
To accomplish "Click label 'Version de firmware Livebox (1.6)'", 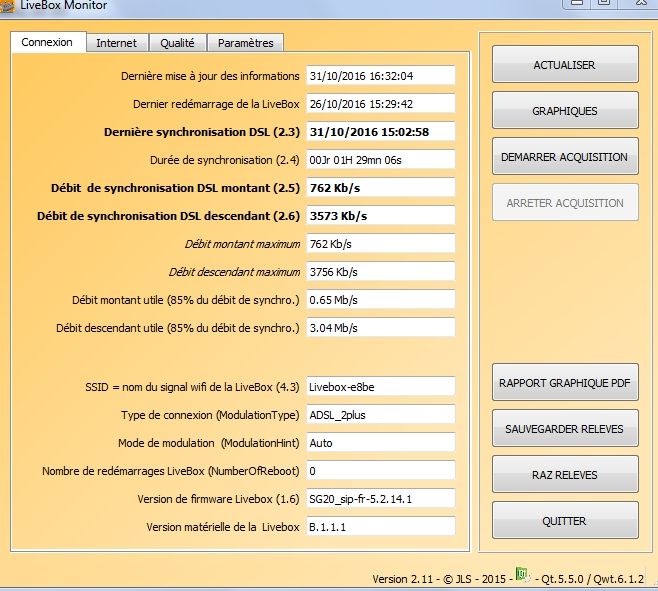I will (218, 499).
